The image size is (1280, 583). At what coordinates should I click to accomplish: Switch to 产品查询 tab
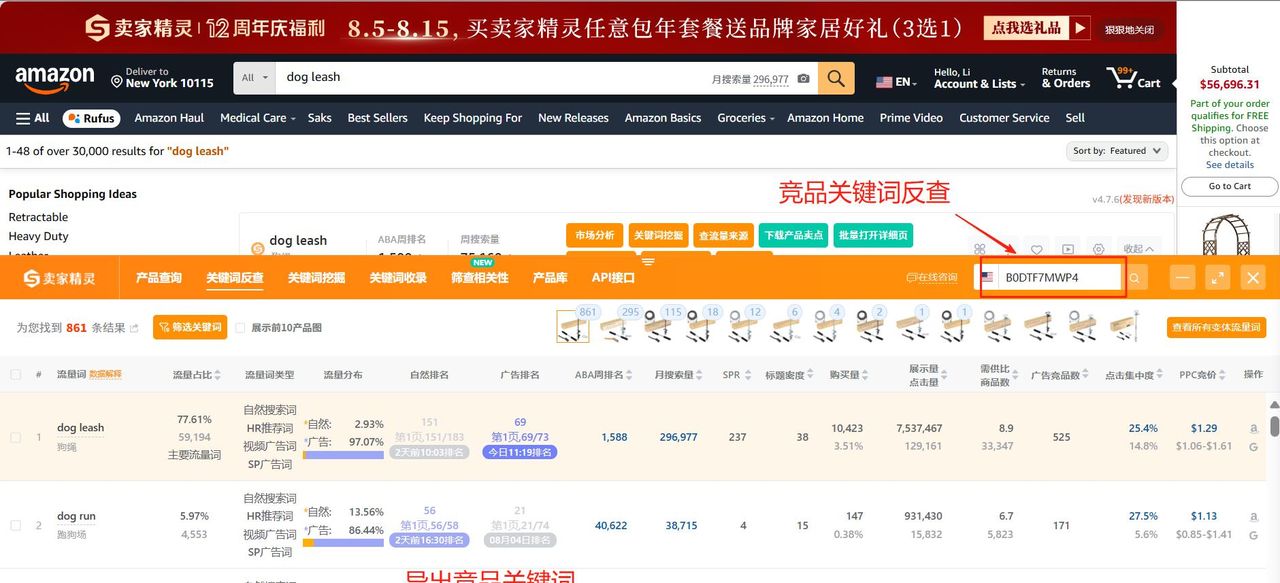pos(159,278)
